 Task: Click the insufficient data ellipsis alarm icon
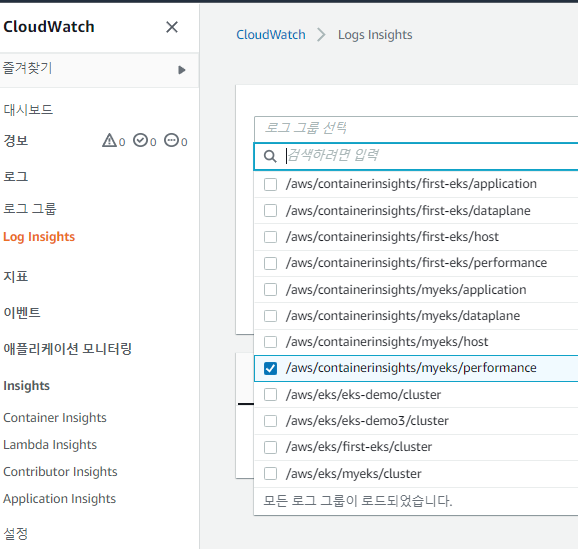(171, 140)
